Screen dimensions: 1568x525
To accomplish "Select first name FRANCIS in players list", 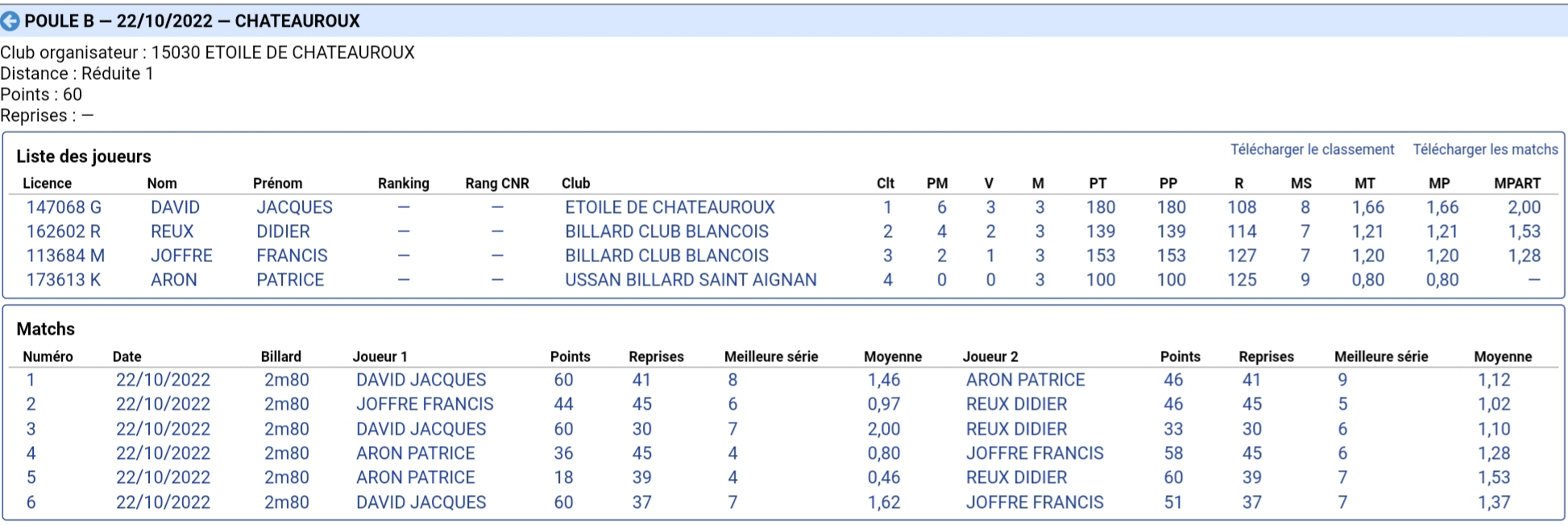I will (x=292, y=256).
